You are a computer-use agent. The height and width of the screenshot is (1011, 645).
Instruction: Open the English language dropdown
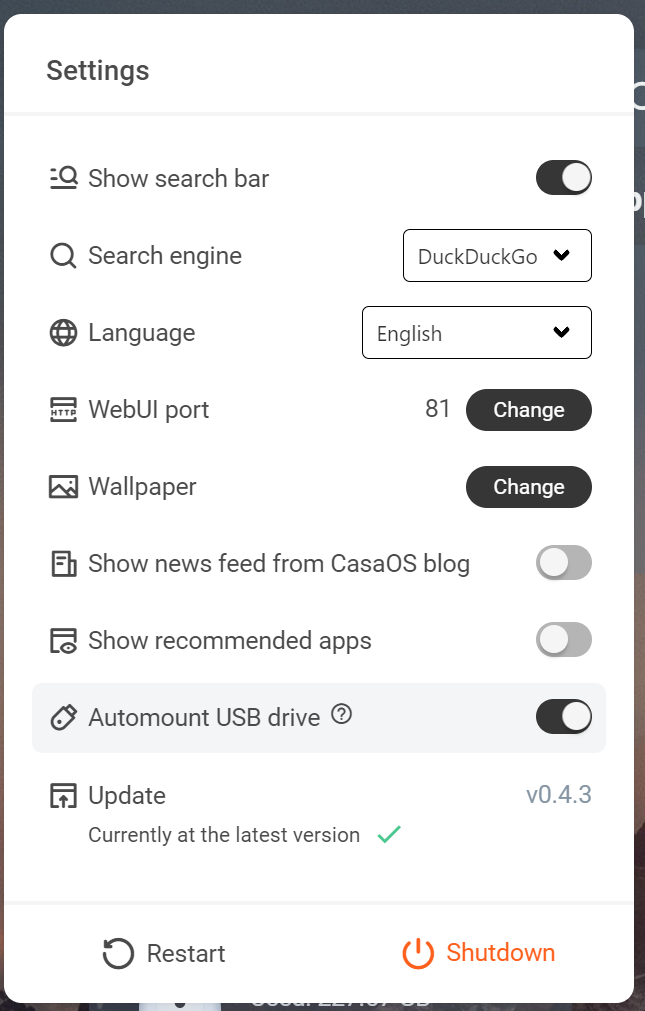477,332
